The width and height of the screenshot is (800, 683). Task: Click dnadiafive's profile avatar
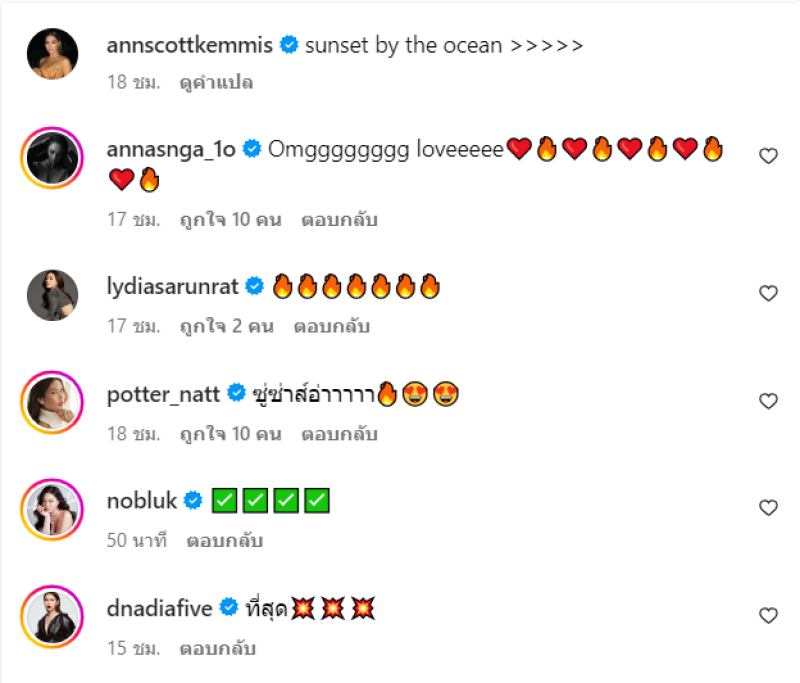(x=52, y=616)
